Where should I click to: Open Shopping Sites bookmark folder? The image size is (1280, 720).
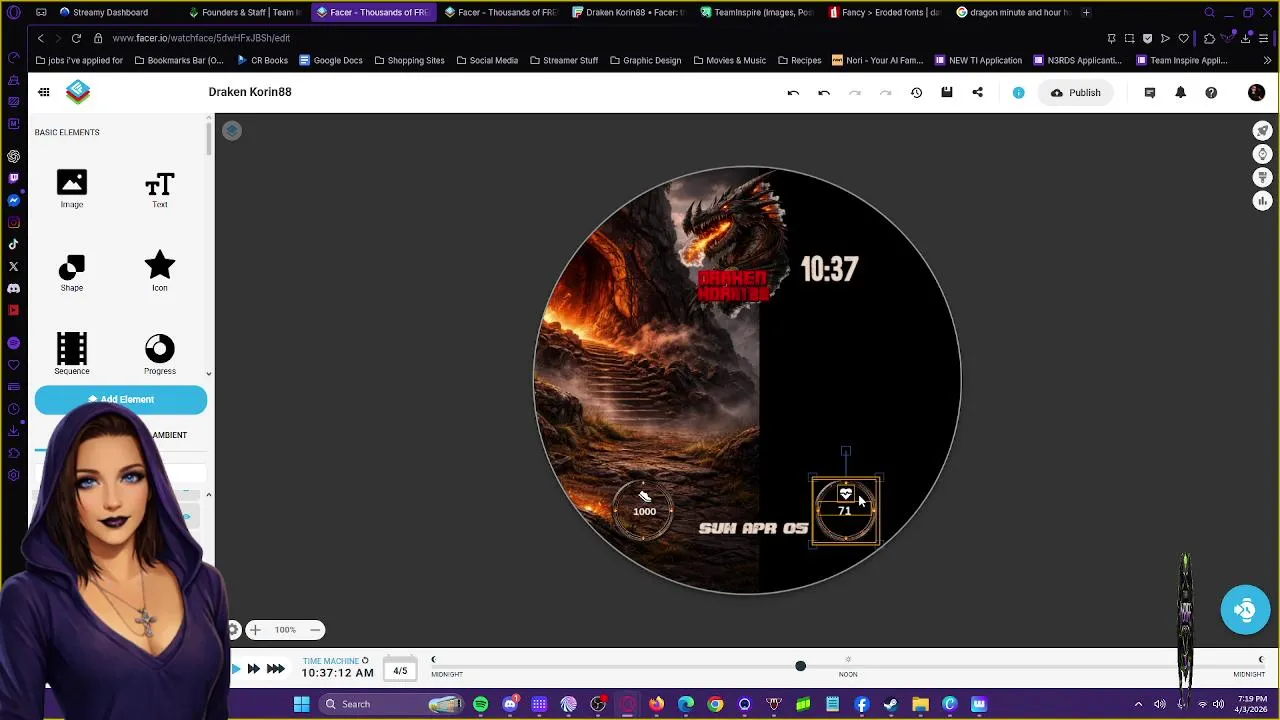(x=409, y=60)
